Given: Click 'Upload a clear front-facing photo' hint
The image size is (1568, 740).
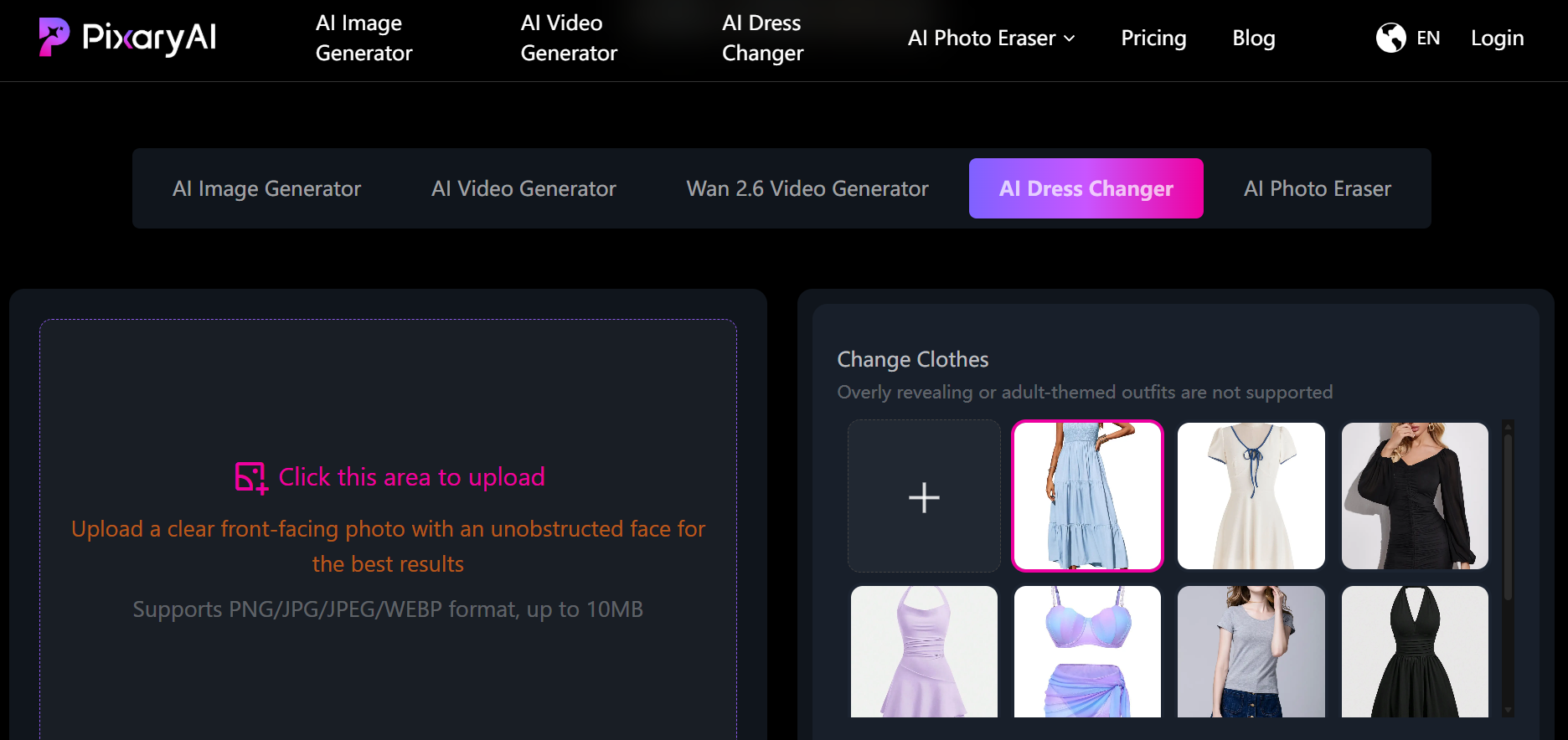Looking at the screenshot, I should 388,546.
